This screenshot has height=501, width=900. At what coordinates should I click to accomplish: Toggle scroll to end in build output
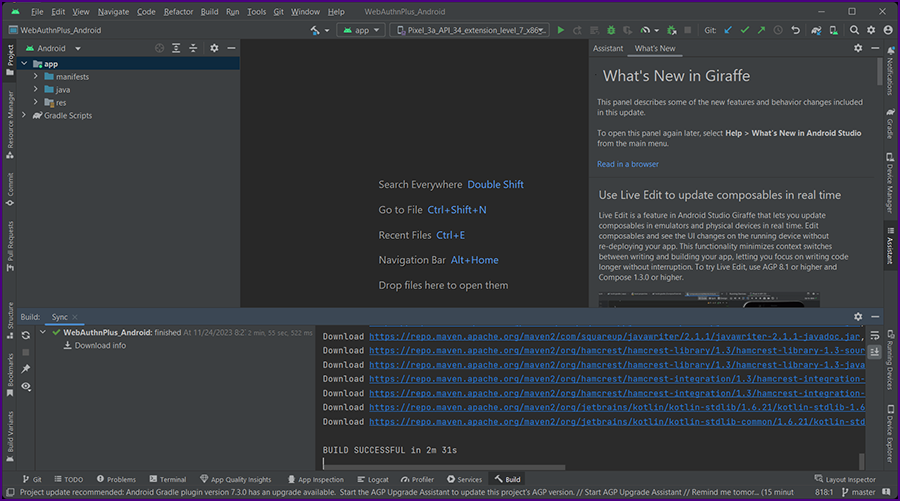coord(876,353)
